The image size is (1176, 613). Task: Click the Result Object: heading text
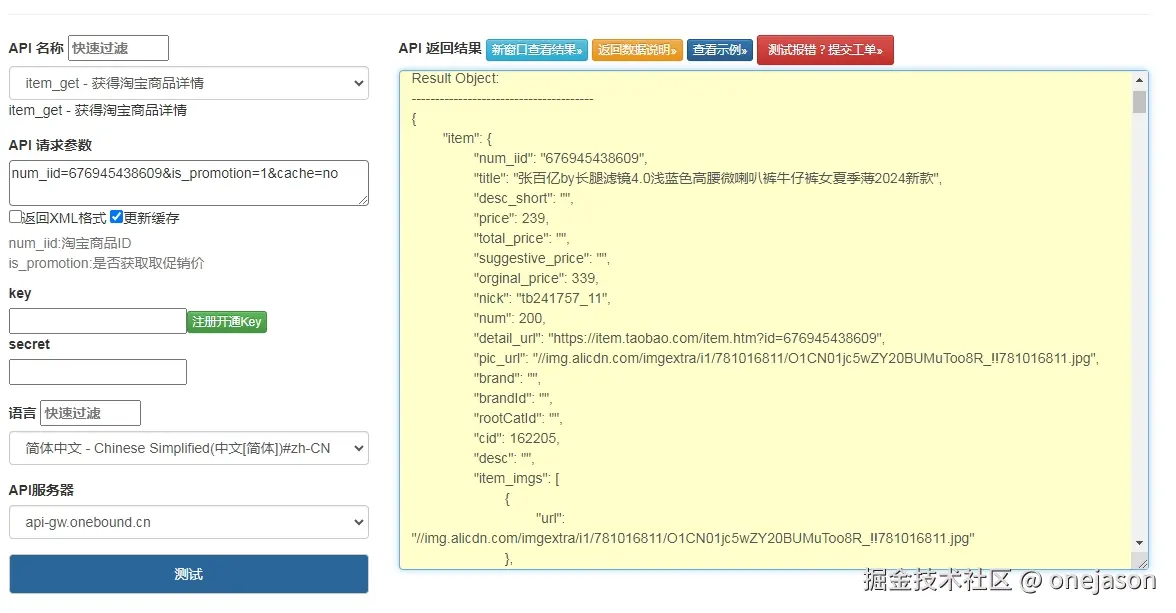(x=455, y=79)
